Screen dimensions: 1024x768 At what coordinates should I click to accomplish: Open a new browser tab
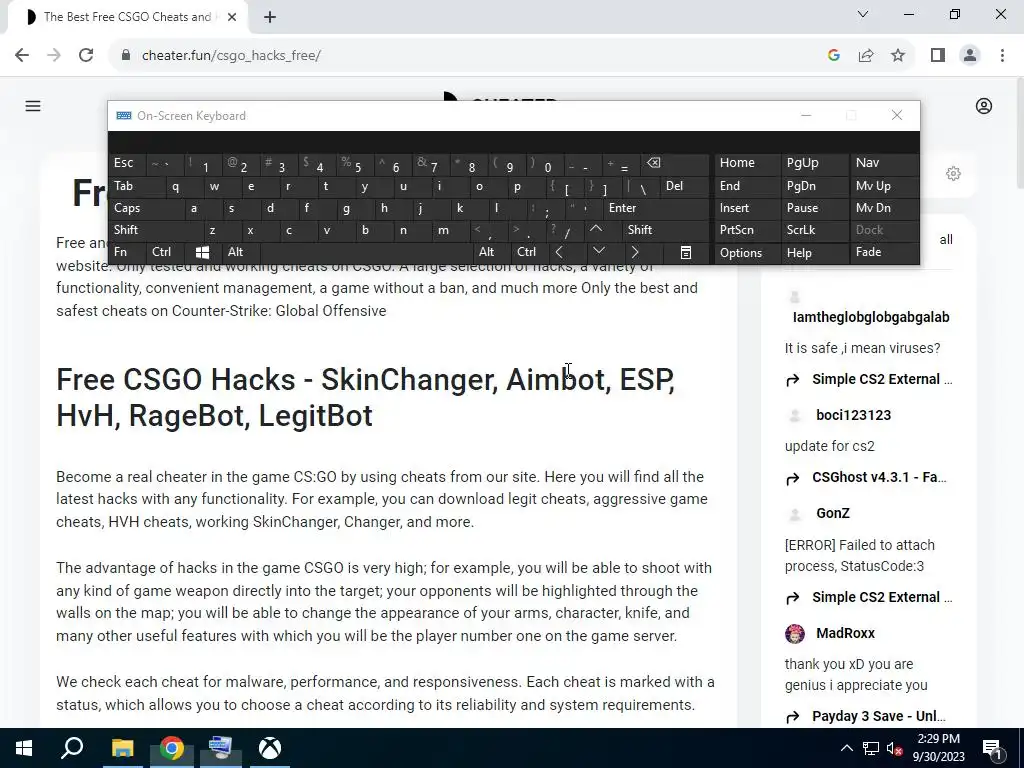270,17
